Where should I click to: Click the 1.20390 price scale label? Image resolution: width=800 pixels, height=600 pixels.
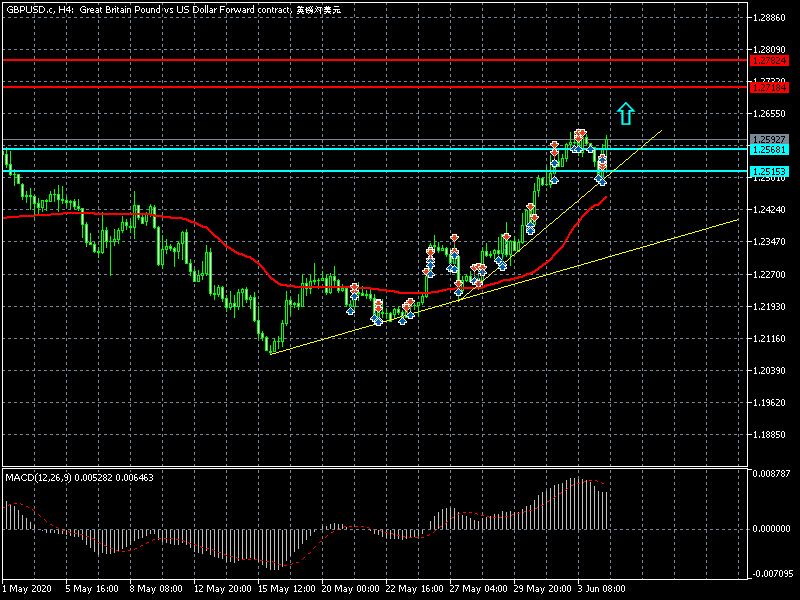pyautogui.click(x=769, y=370)
